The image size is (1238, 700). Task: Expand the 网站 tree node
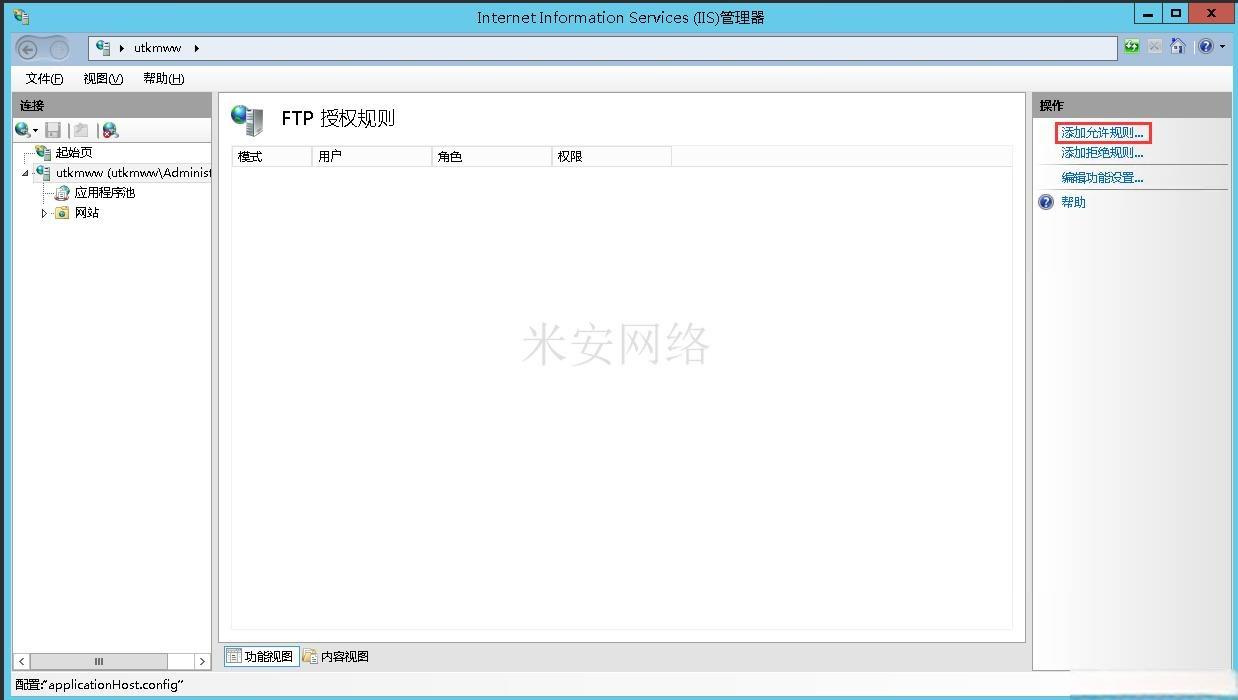[44, 213]
